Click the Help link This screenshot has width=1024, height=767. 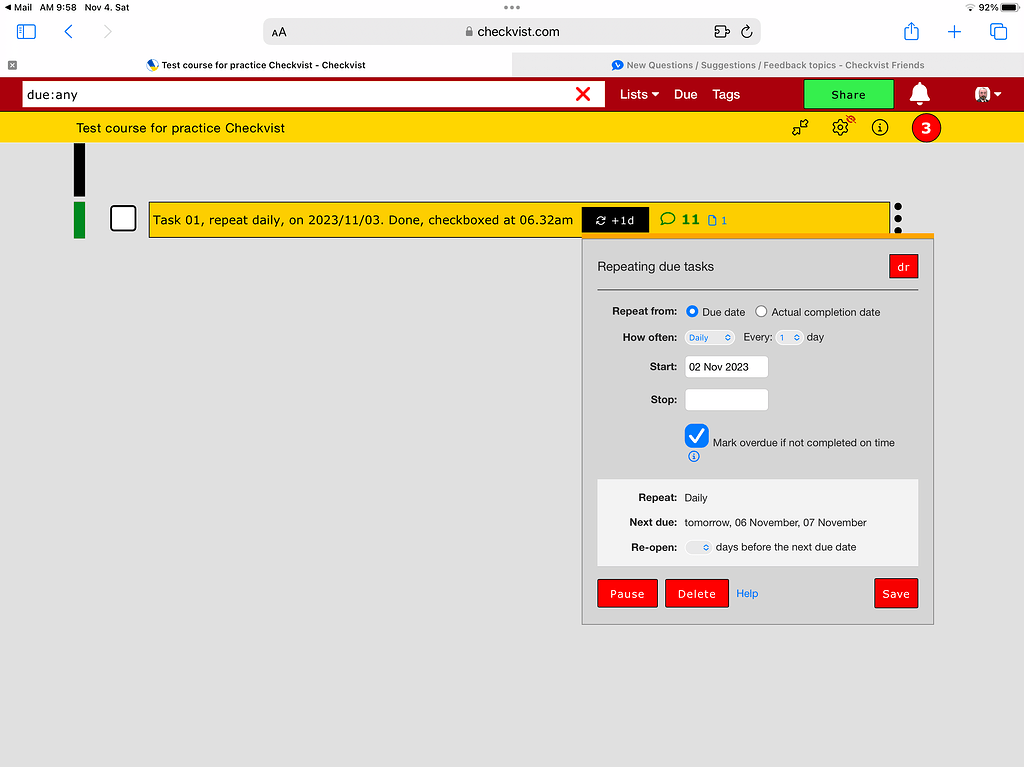coord(747,593)
